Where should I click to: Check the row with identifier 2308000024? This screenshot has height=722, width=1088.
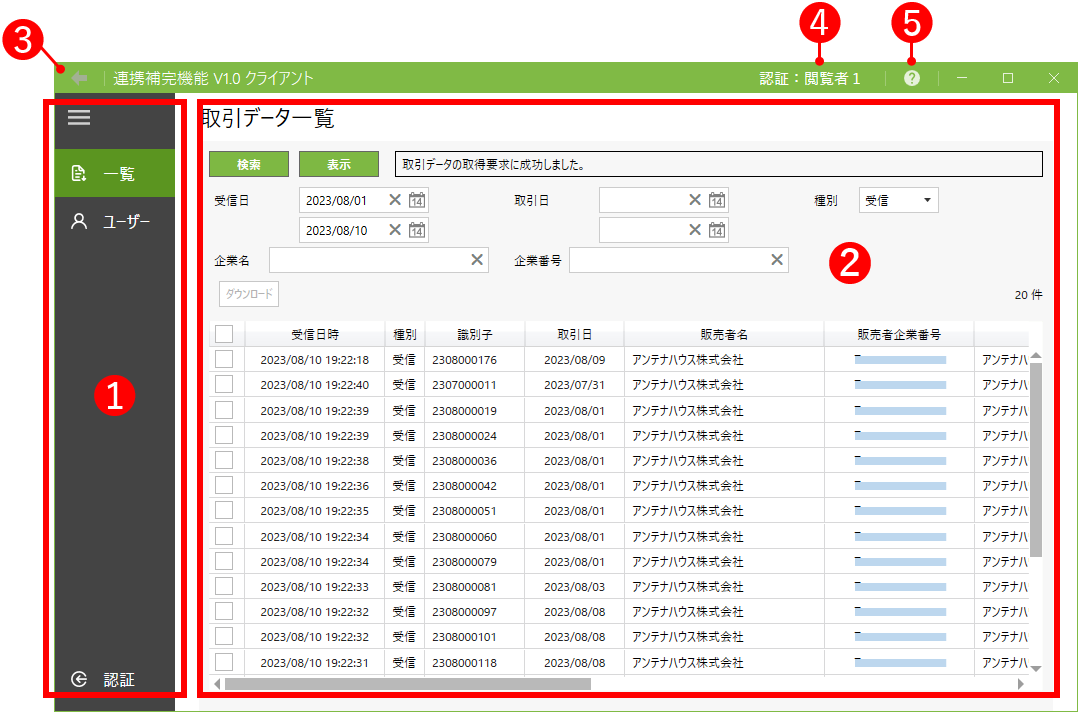(x=224, y=435)
